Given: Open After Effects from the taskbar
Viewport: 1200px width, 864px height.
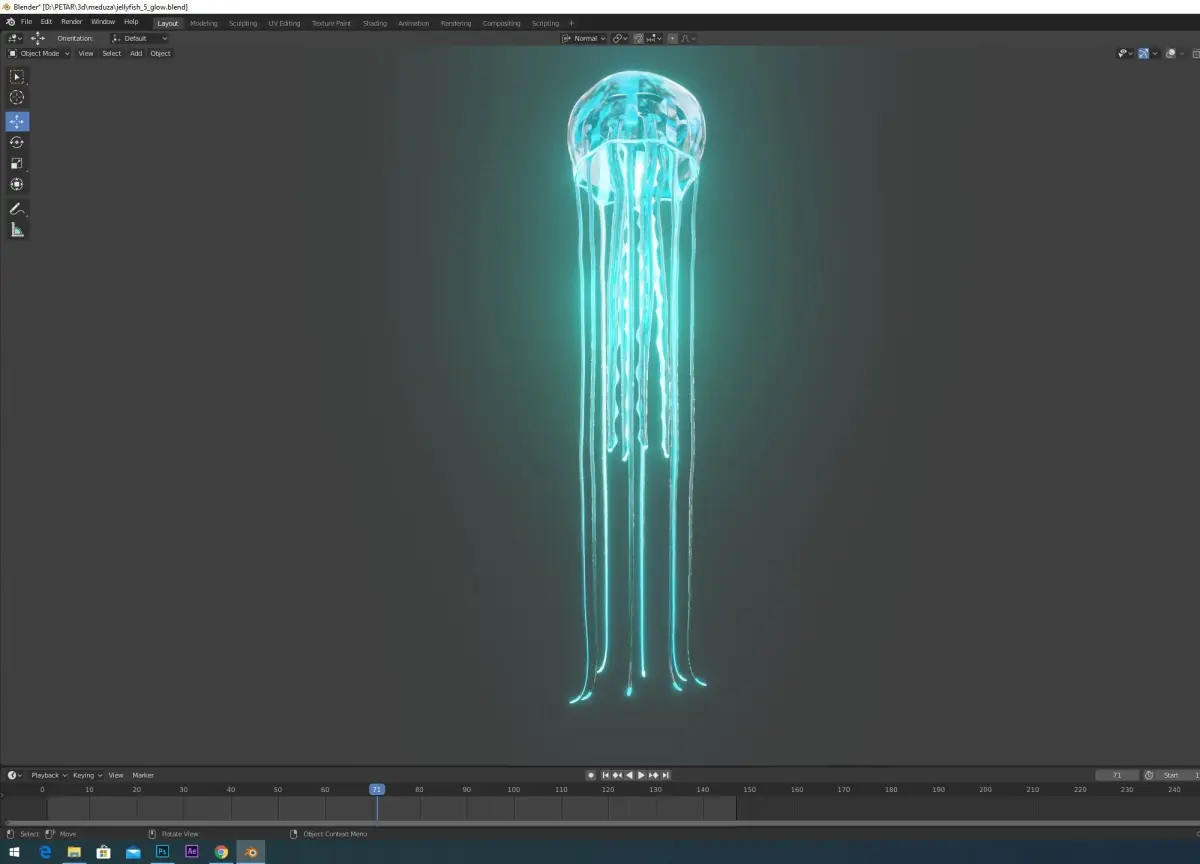Looking at the screenshot, I should click(192, 852).
